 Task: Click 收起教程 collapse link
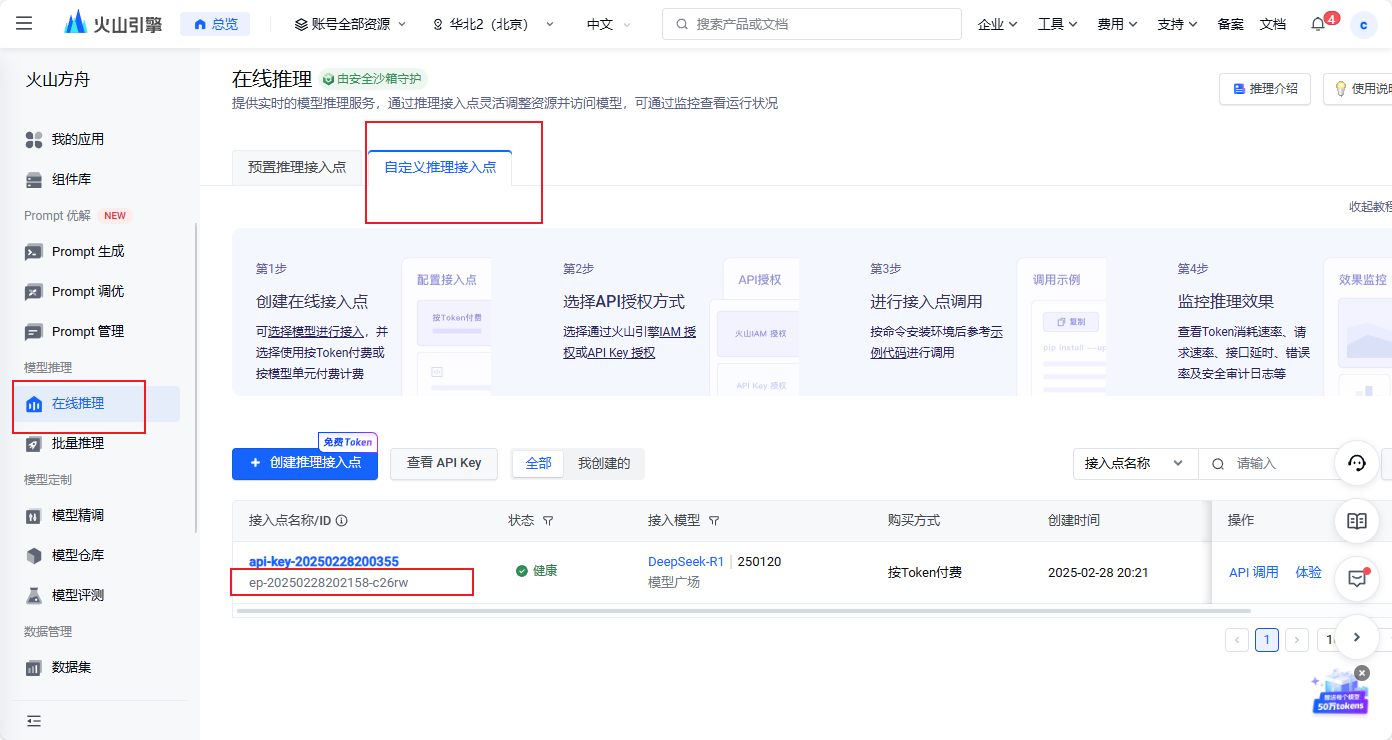tap(1370, 207)
